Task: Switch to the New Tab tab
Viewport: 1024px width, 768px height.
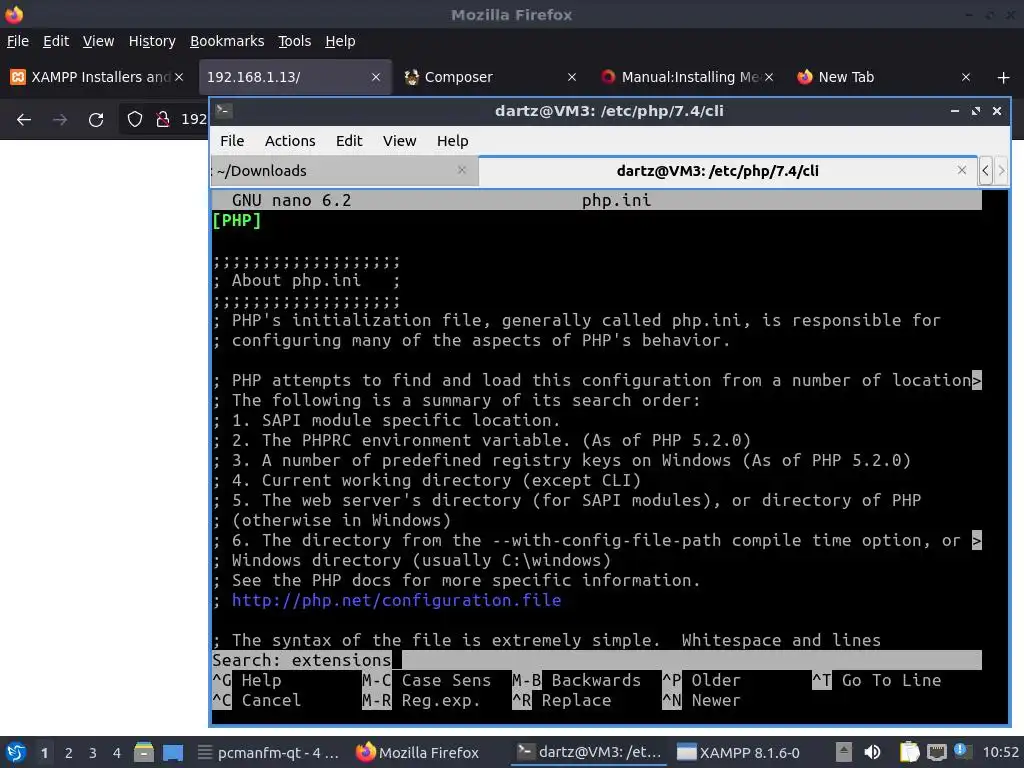Action: pos(884,77)
